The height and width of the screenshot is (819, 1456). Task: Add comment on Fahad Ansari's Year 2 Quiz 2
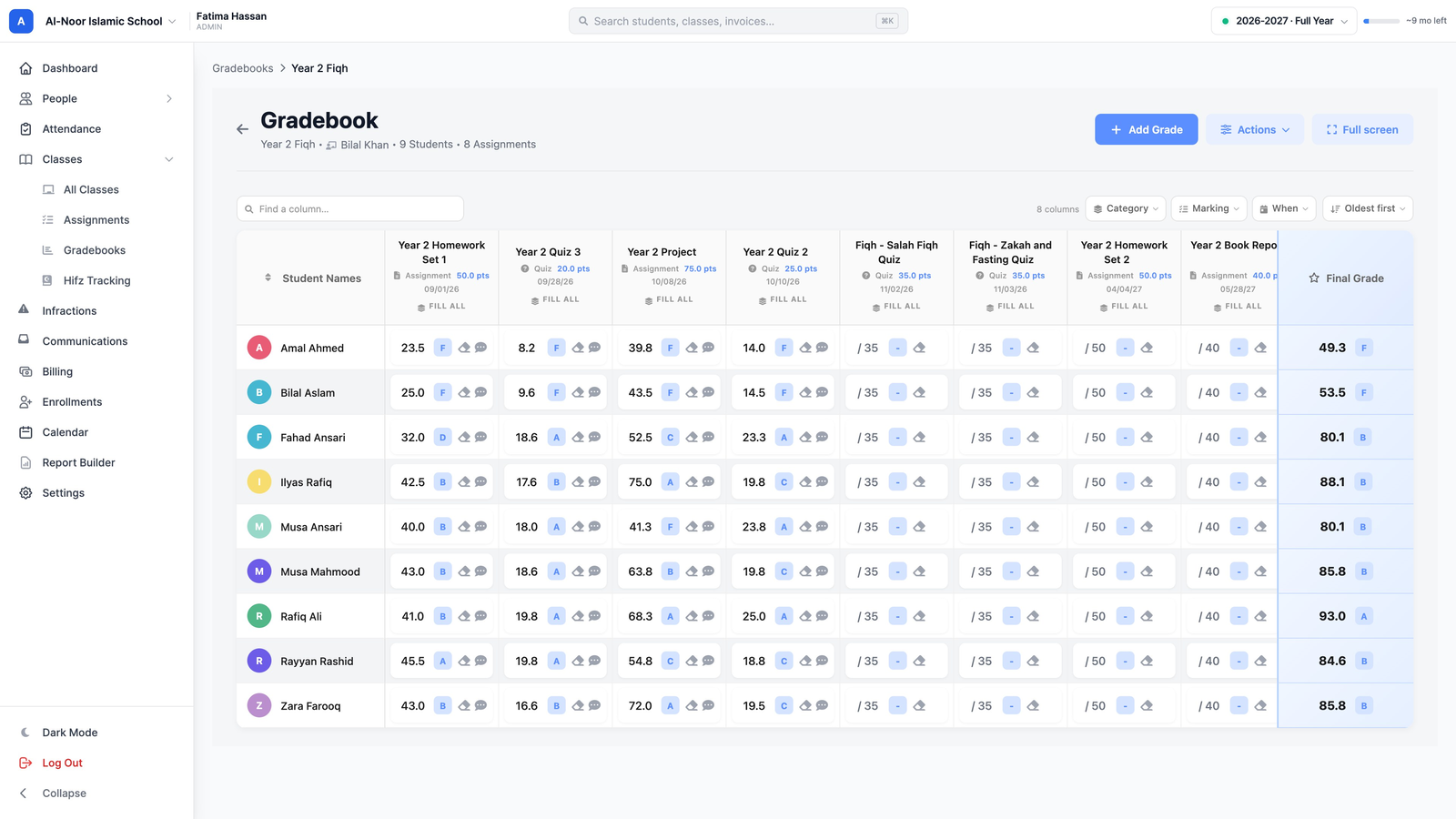click(x=822, y=437)
